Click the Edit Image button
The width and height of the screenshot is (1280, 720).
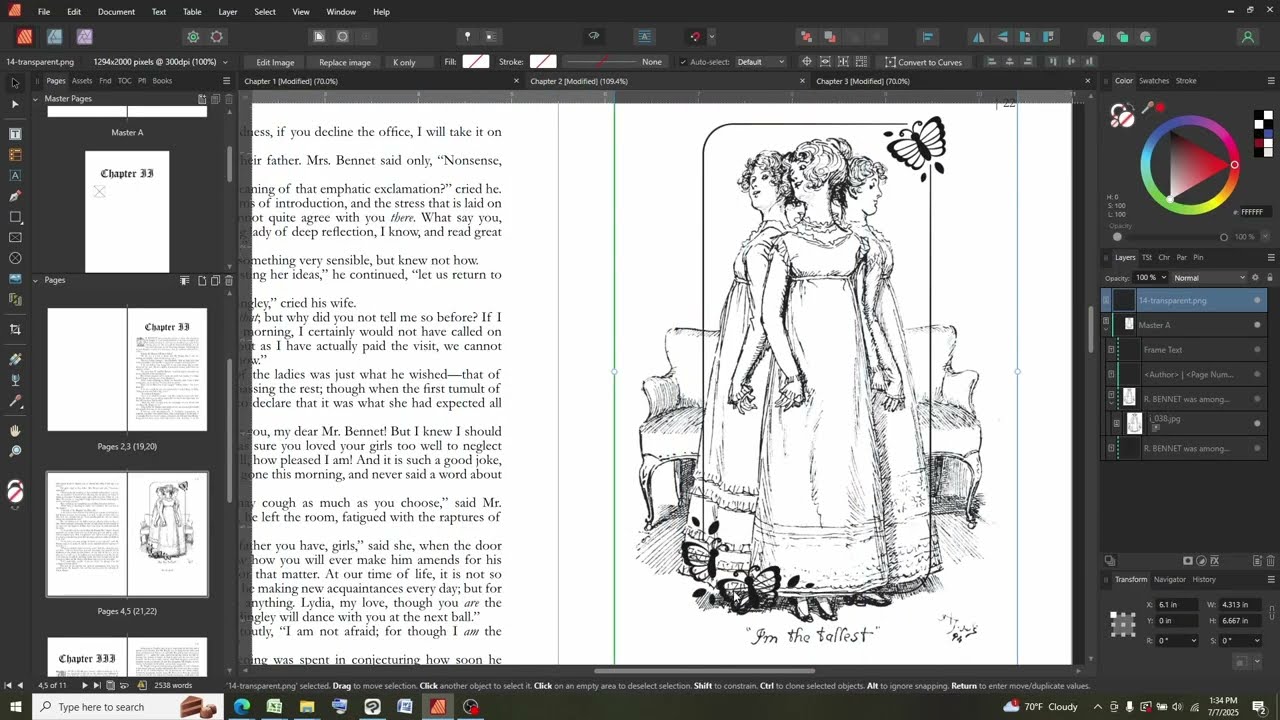click(275, 62)
